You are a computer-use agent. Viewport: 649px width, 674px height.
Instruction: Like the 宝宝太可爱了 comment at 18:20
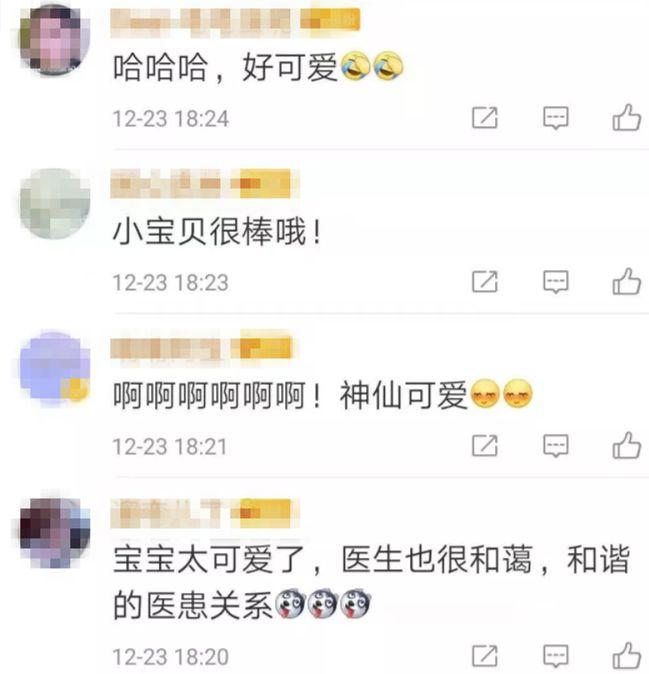pos(627,656)
